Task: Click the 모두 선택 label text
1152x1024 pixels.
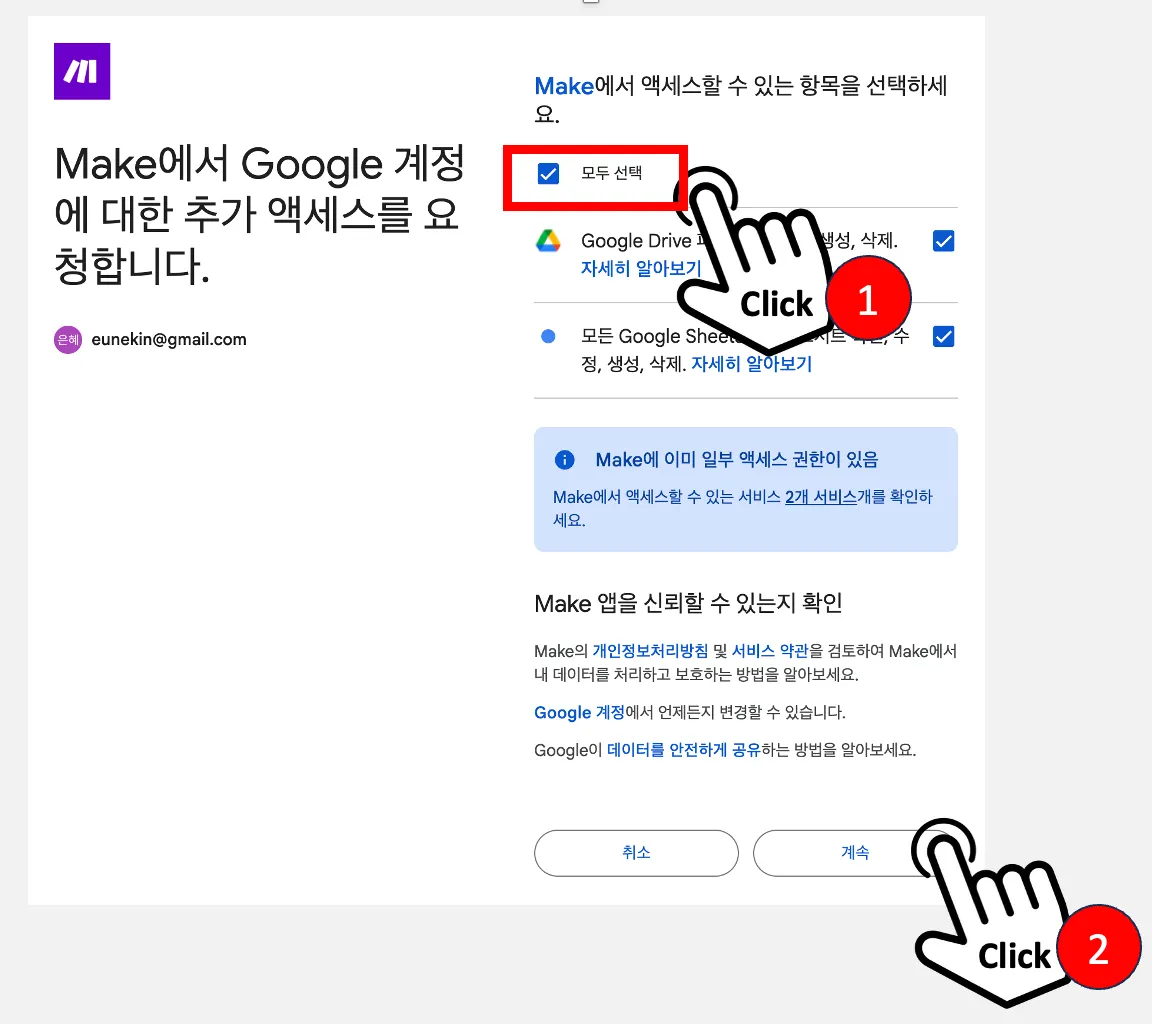Action: tap(611, 173)
